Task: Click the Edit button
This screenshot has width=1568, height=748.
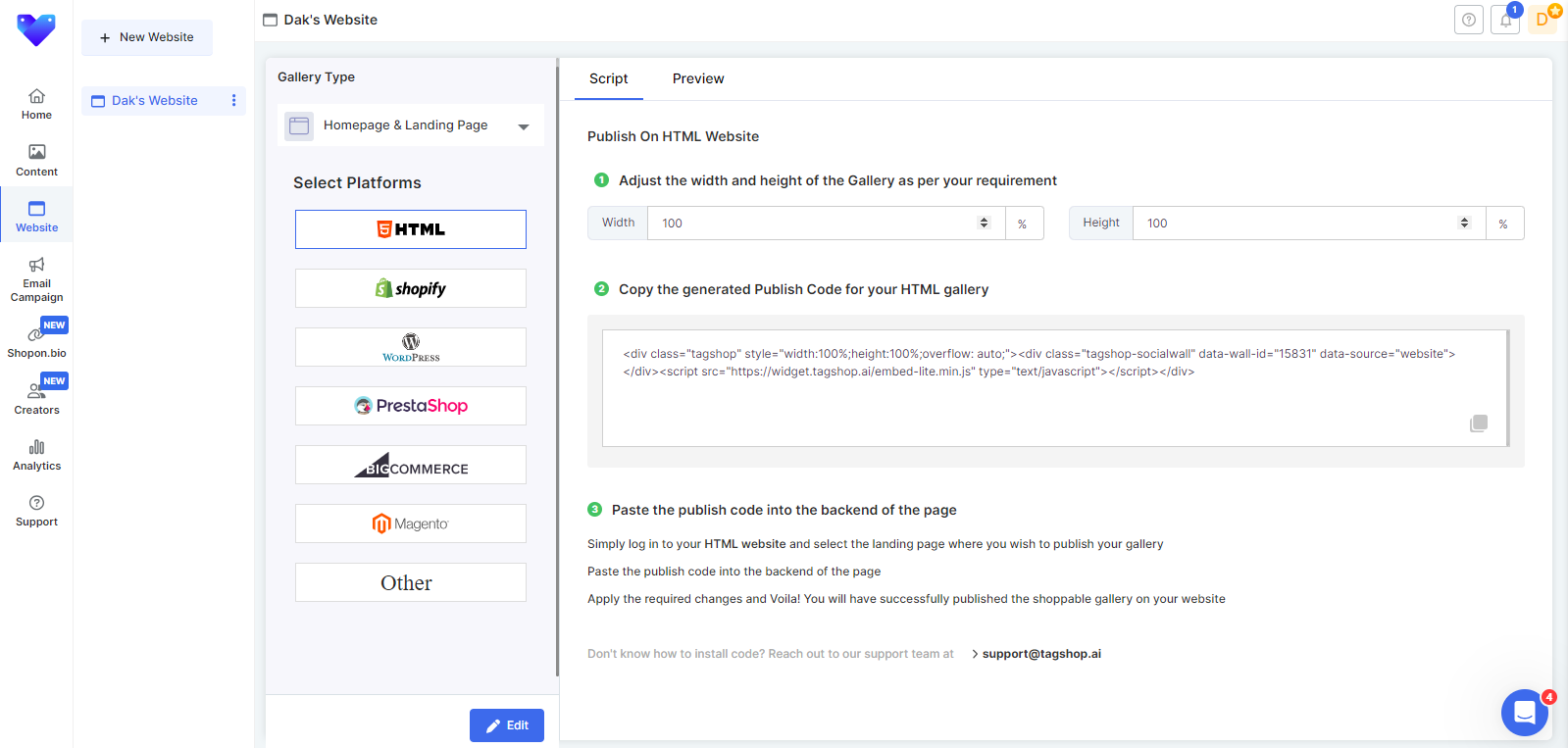Action: pos(507,725)
